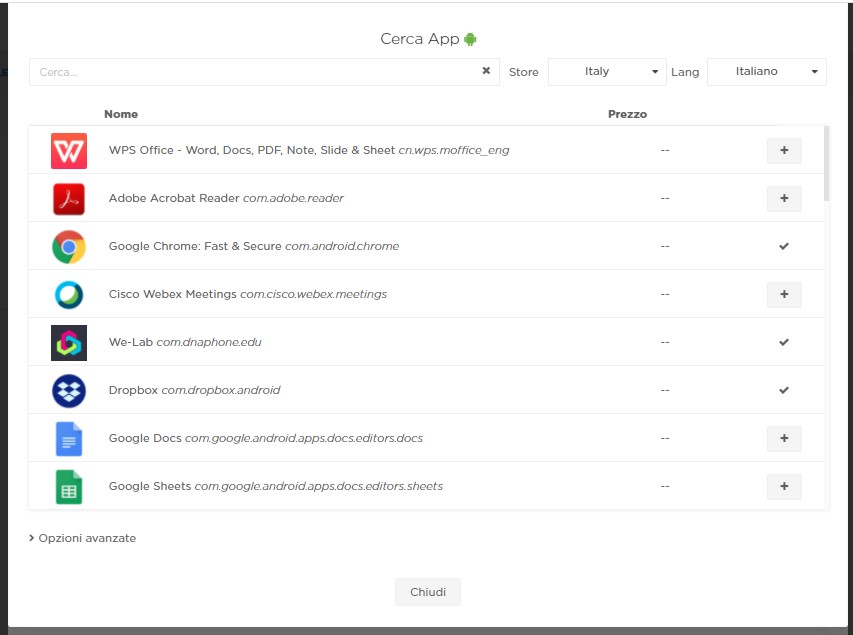Add Google Docs with its plus button

784,439
